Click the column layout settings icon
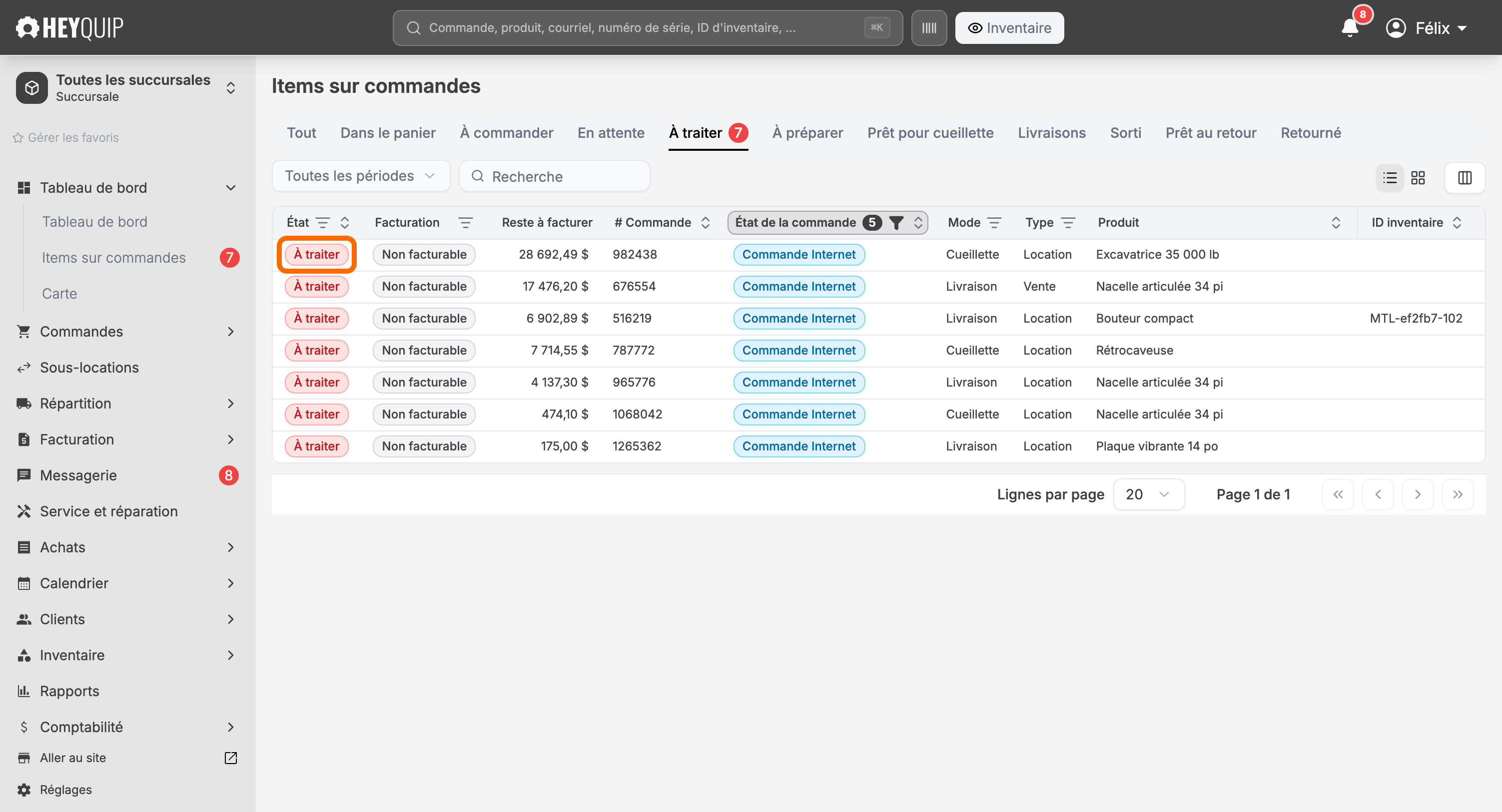Screen dimensions: 1502x812 point(1464,177)
